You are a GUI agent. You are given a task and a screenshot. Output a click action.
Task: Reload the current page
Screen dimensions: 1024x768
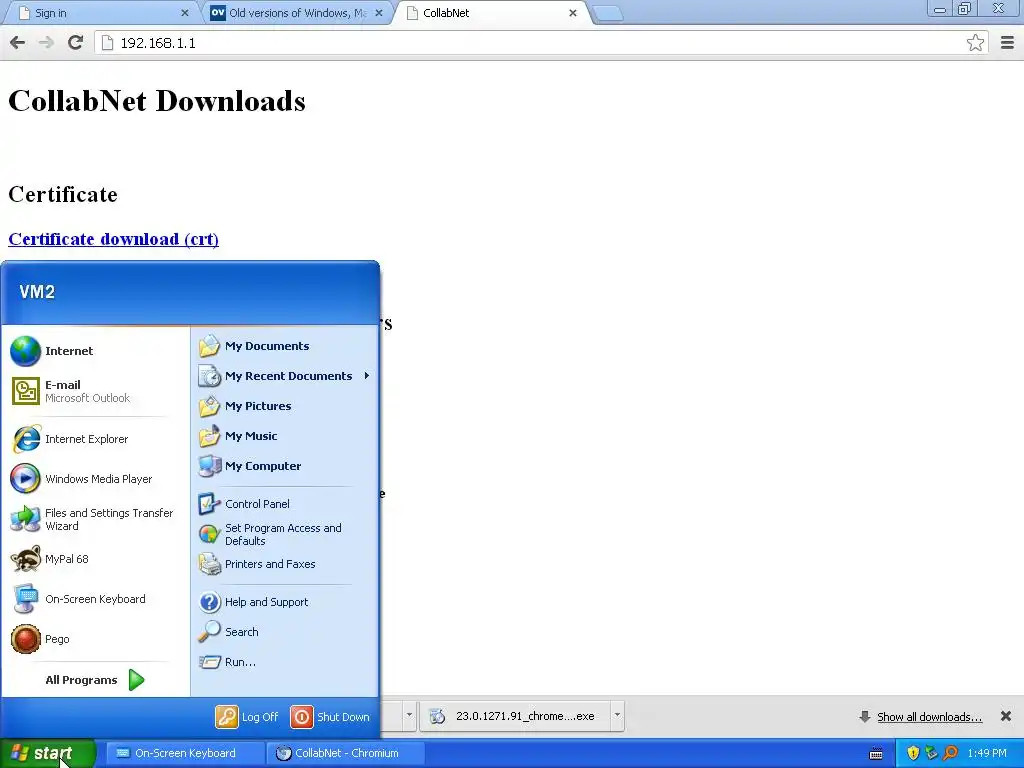click(75, 43)
